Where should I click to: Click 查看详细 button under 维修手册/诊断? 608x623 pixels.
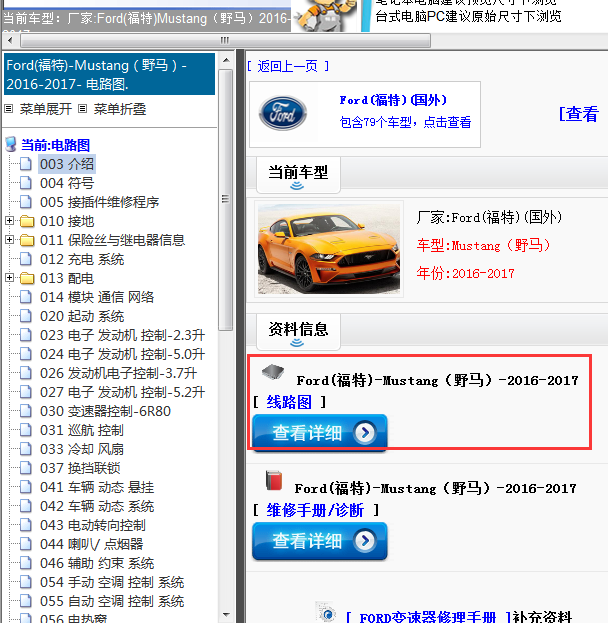click(x=319, y=541)
